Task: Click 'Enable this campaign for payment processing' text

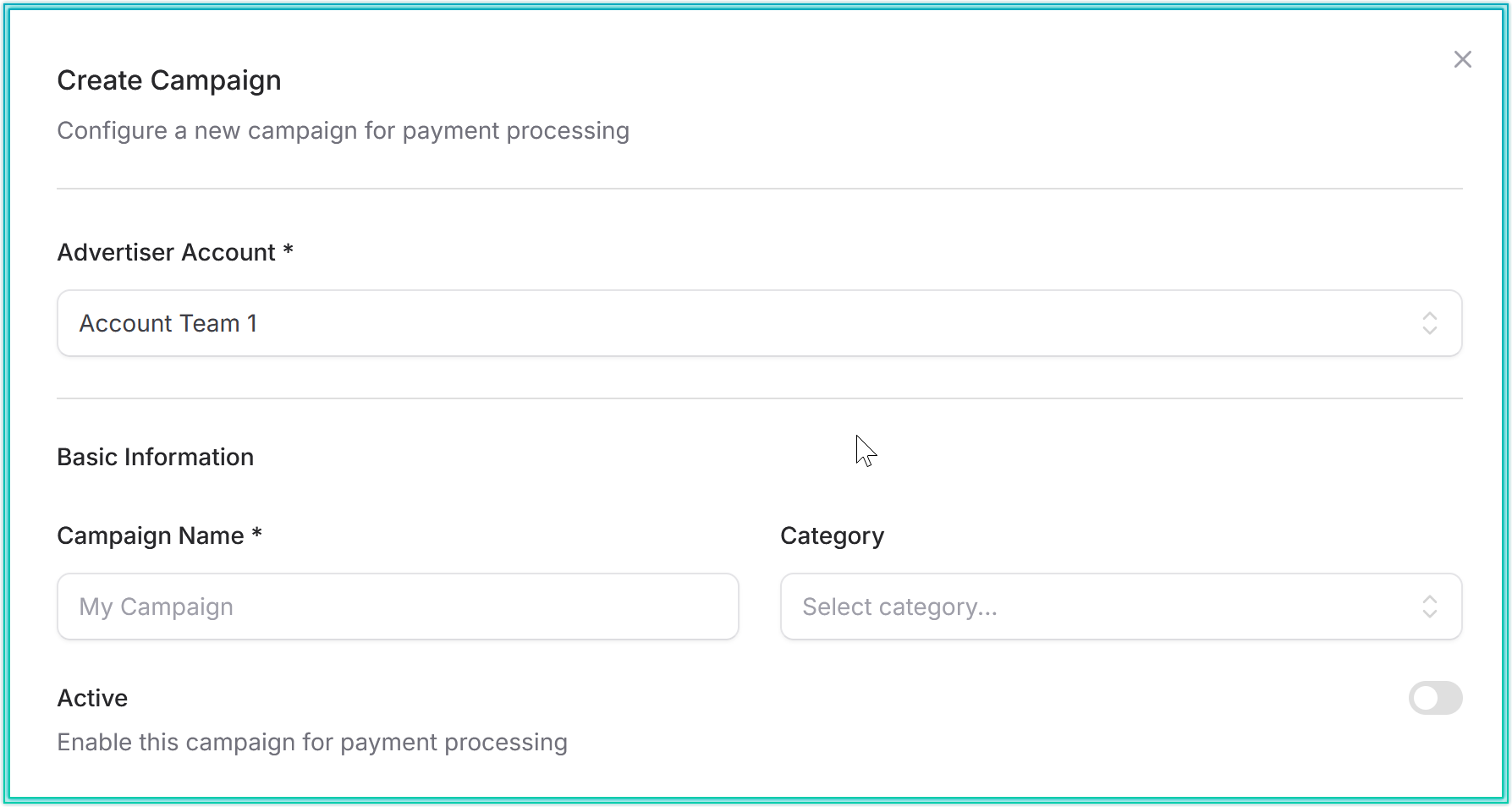Action: [x=312, y=742]
